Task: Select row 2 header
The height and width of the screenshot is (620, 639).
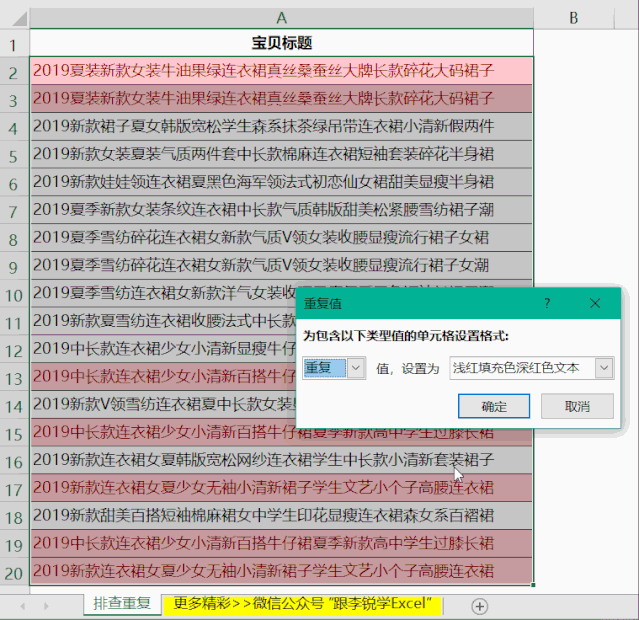Action: coord(14,73)
